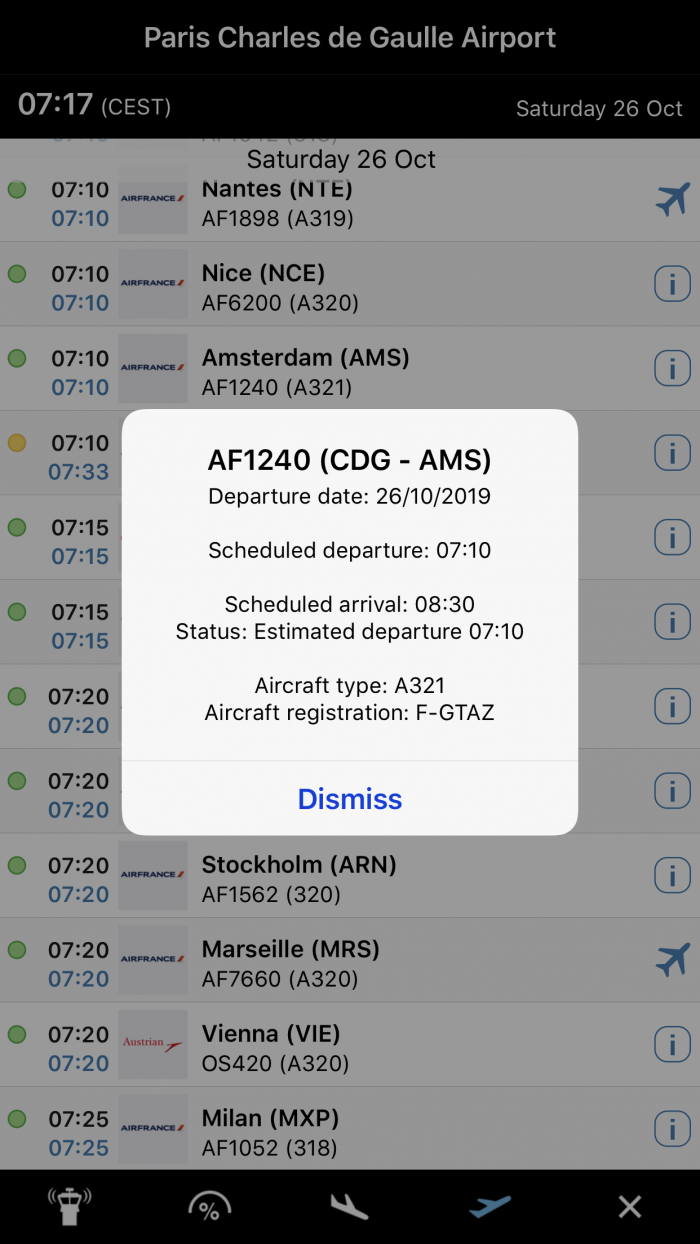Viewport: 700px width, 1244px height.
Task: View info for Vienna flight OS420
Action: 673,1045
